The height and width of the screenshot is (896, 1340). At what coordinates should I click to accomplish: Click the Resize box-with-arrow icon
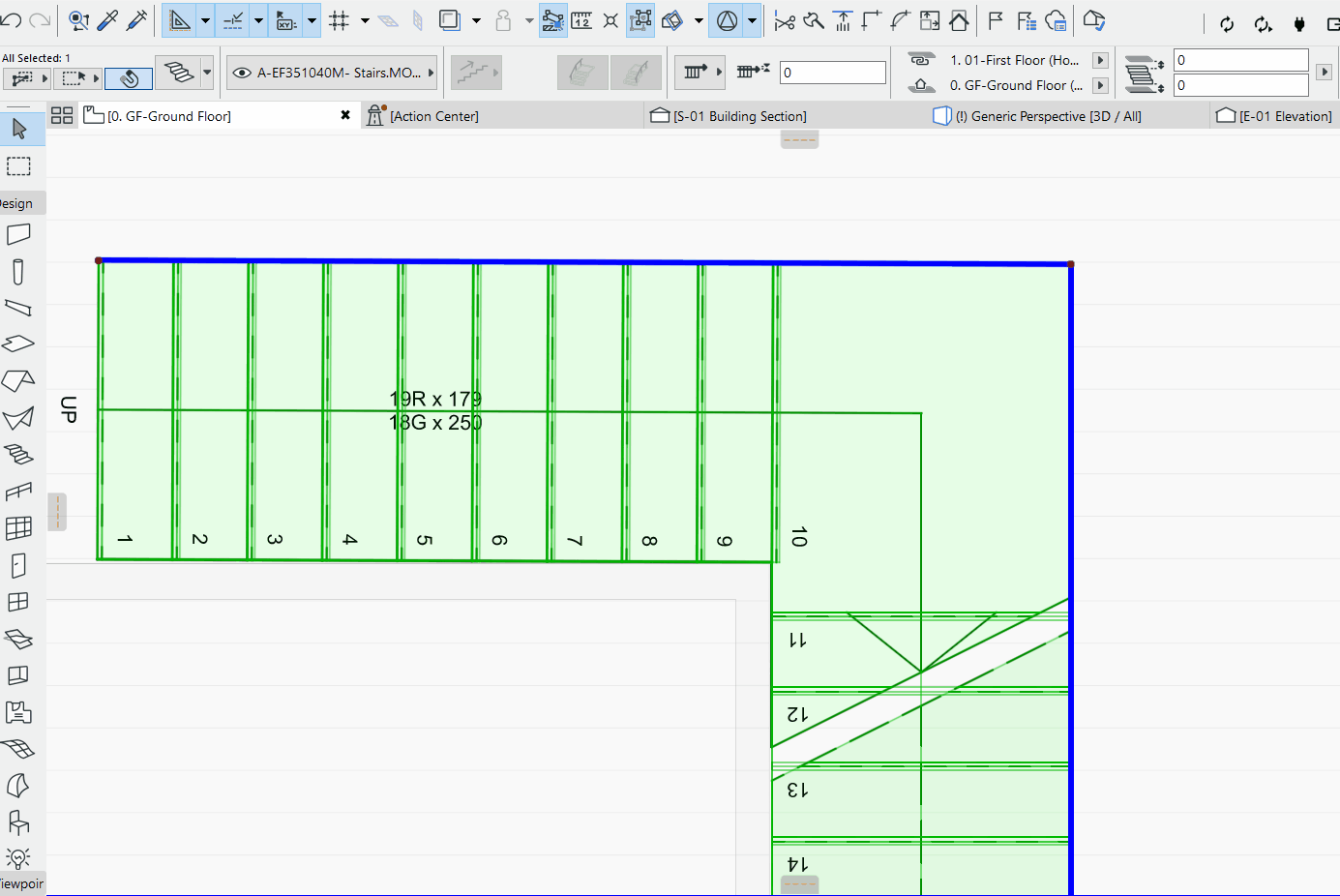click(930, 20)
